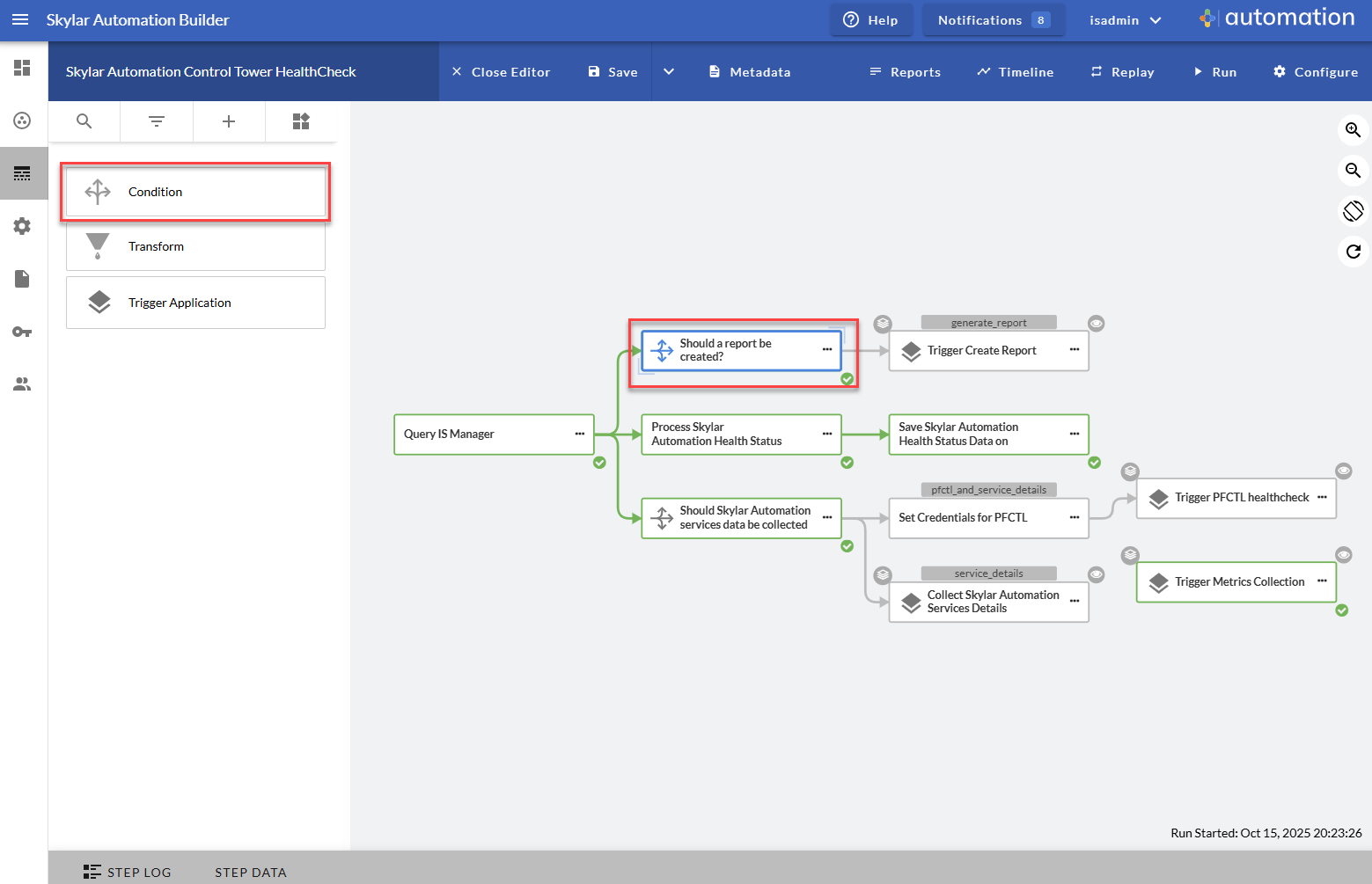The width and height of the screenshot is (1372, 884).
Task: Click the zoom out magnifier icon
Action: tap(1353, 171)
